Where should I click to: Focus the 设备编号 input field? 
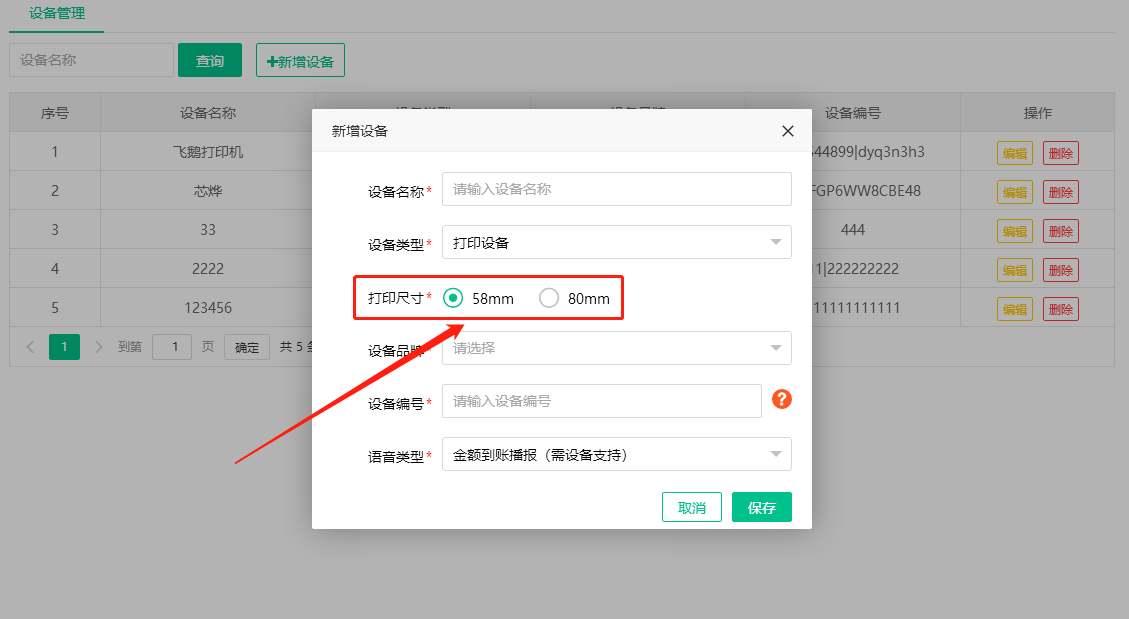(601, 401)
